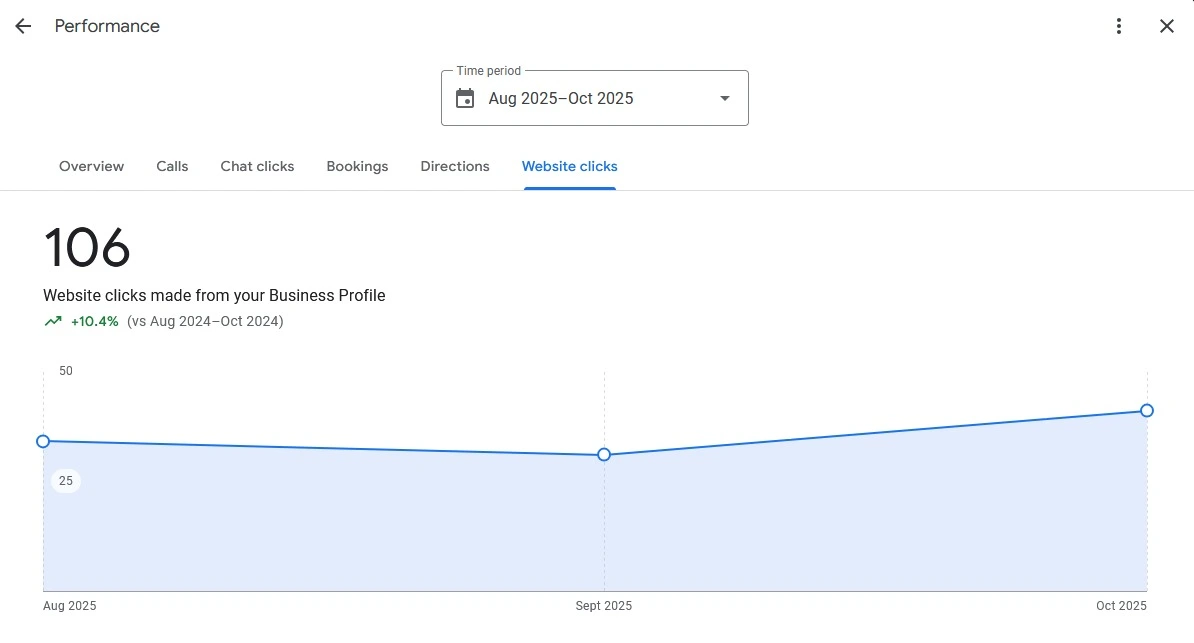Image resolution: width=1194 pixels, height=643 pixels.
Task: Click the 106 total clicks number
Action: coord(87,248)
